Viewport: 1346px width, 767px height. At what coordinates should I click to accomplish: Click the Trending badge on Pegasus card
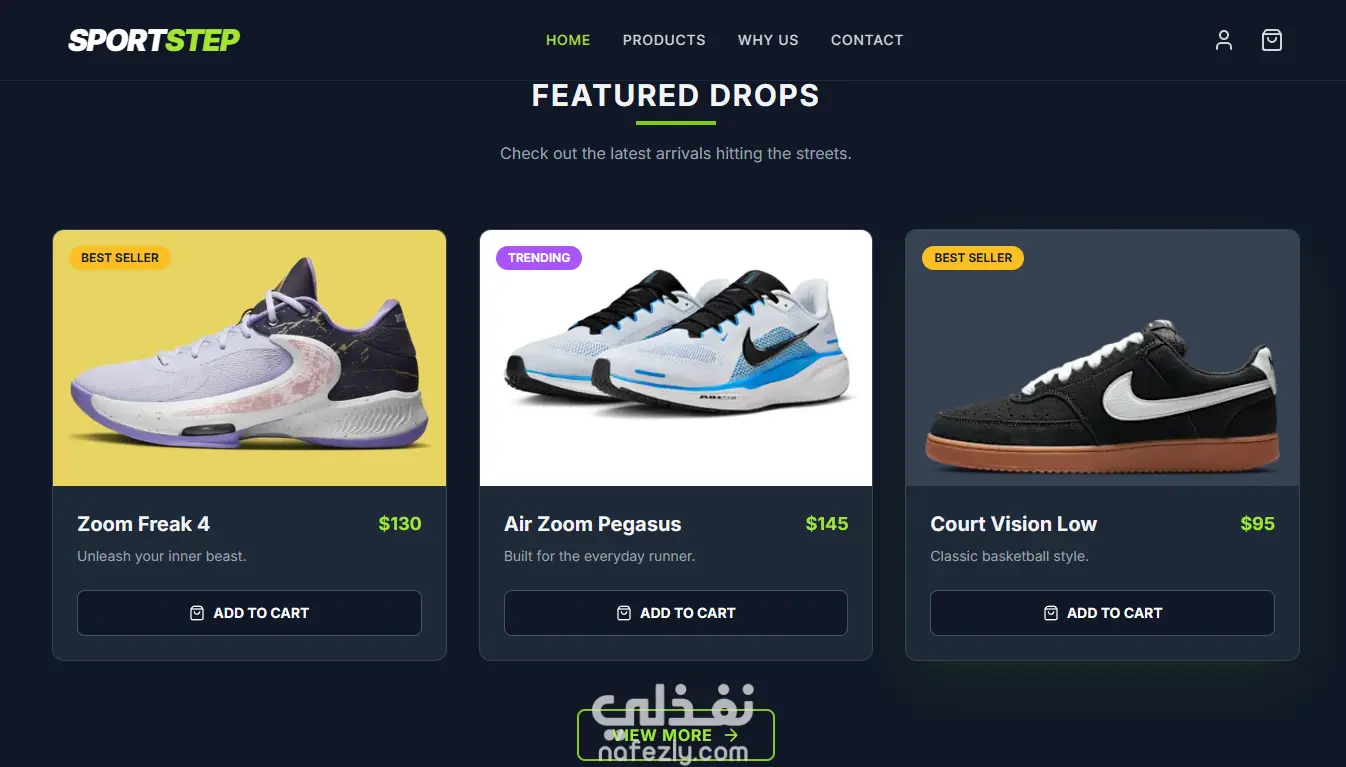click(x=539, y=258)
